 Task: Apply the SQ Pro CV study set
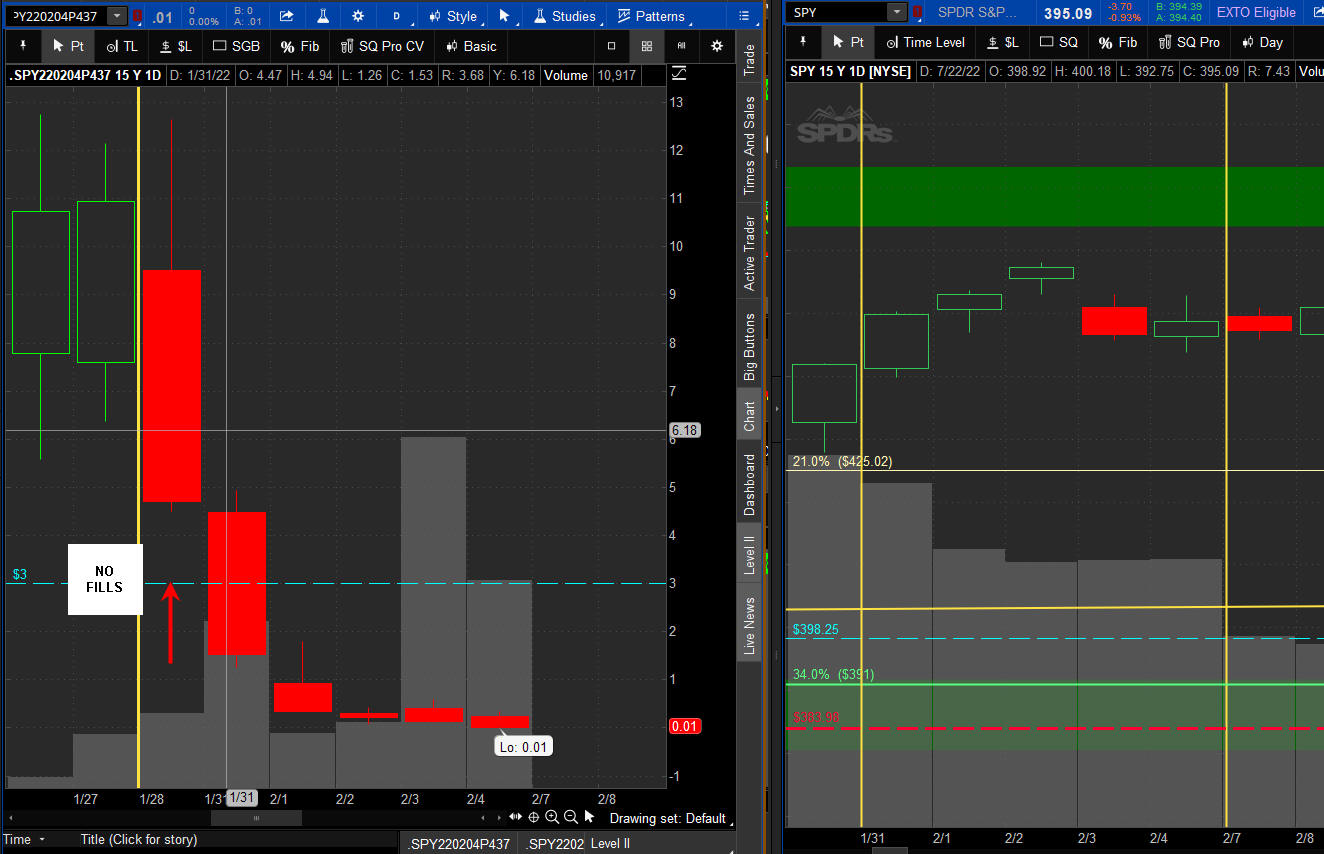tap(382, 46)
